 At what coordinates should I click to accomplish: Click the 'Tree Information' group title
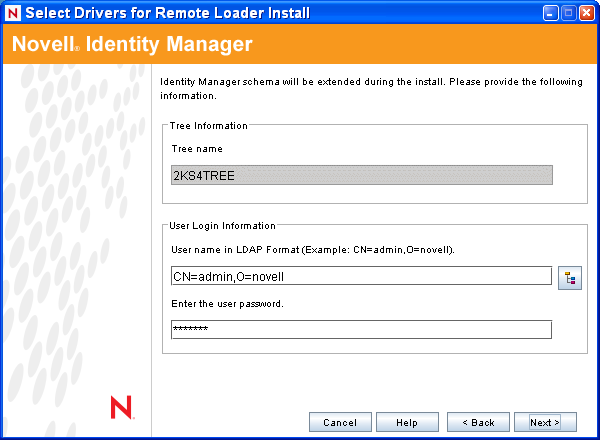[x=209, y=126]
